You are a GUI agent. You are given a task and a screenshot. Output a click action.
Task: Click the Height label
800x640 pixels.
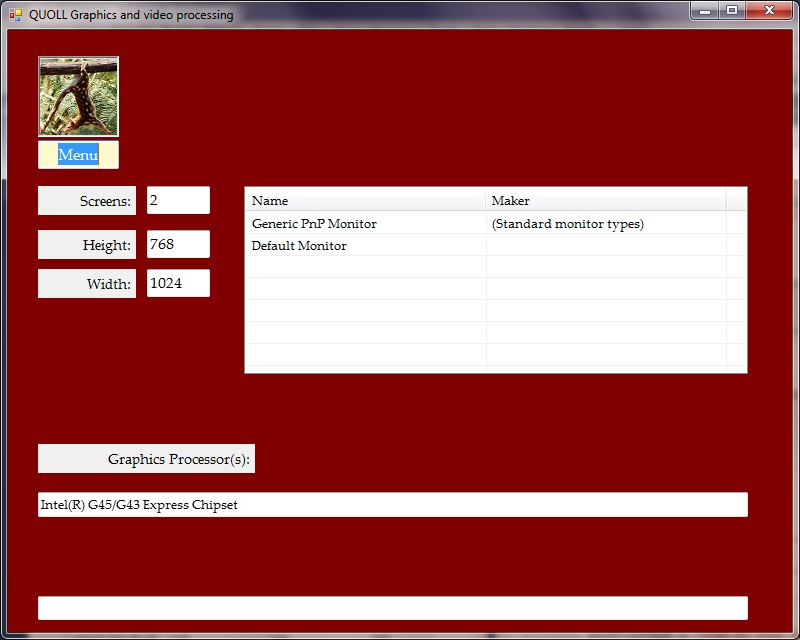point(87,245)
